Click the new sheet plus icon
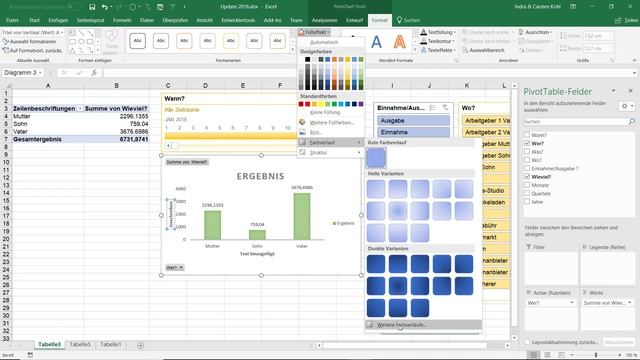Image resolution: width=640 pixels, height=360 pixels. (x=140, y=345)
